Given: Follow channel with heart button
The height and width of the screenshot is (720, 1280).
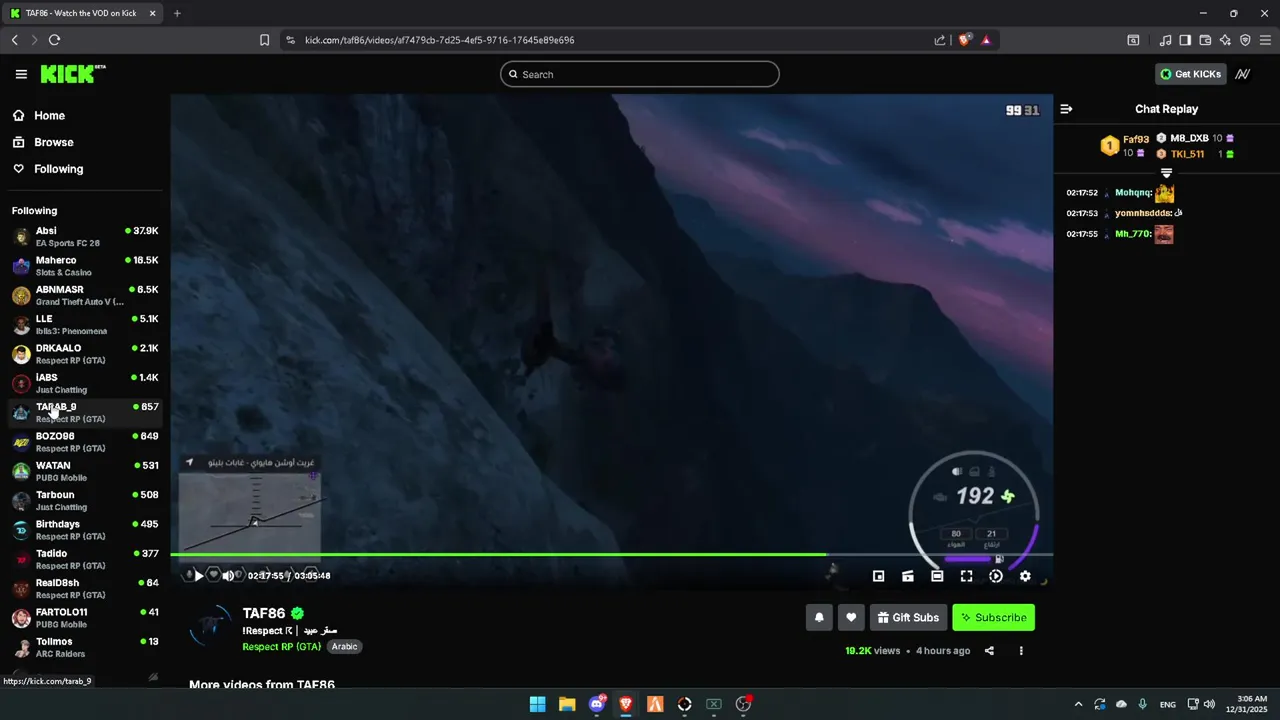Looking at the screenshot, I should [x=851, y=618].
